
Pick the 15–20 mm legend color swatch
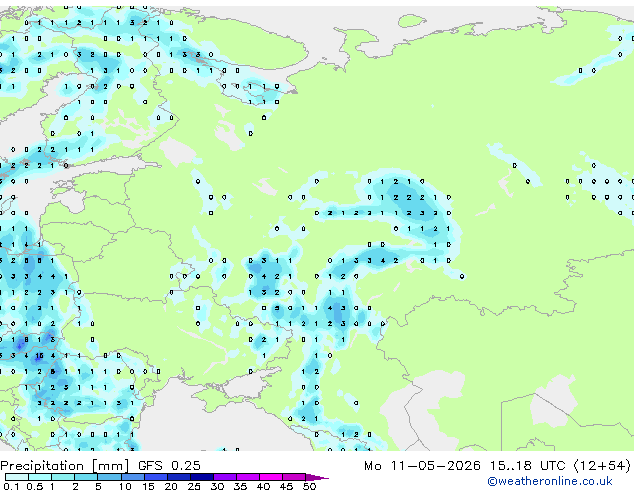pos(156,477)
